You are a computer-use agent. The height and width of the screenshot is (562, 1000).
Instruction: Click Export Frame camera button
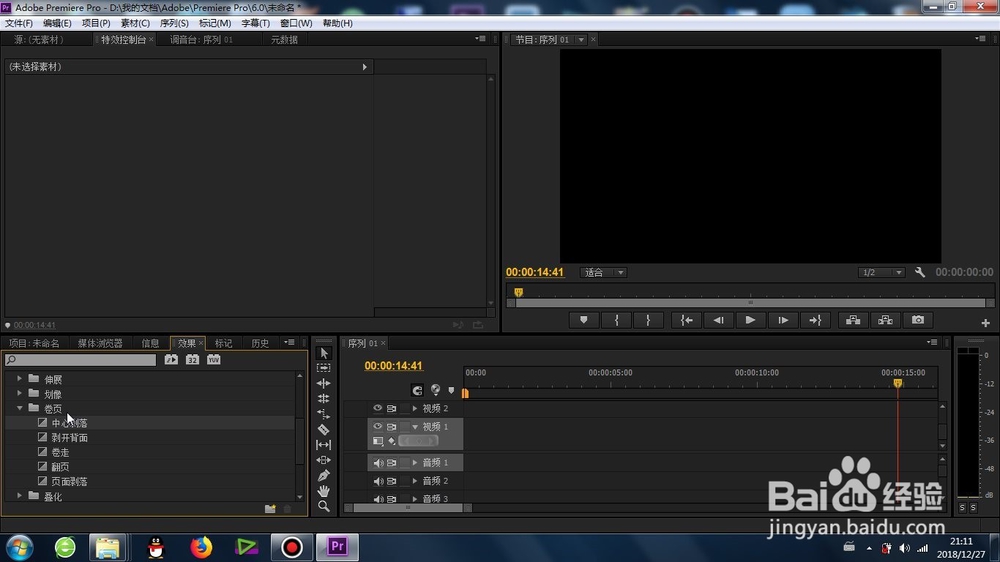point(918,320)
